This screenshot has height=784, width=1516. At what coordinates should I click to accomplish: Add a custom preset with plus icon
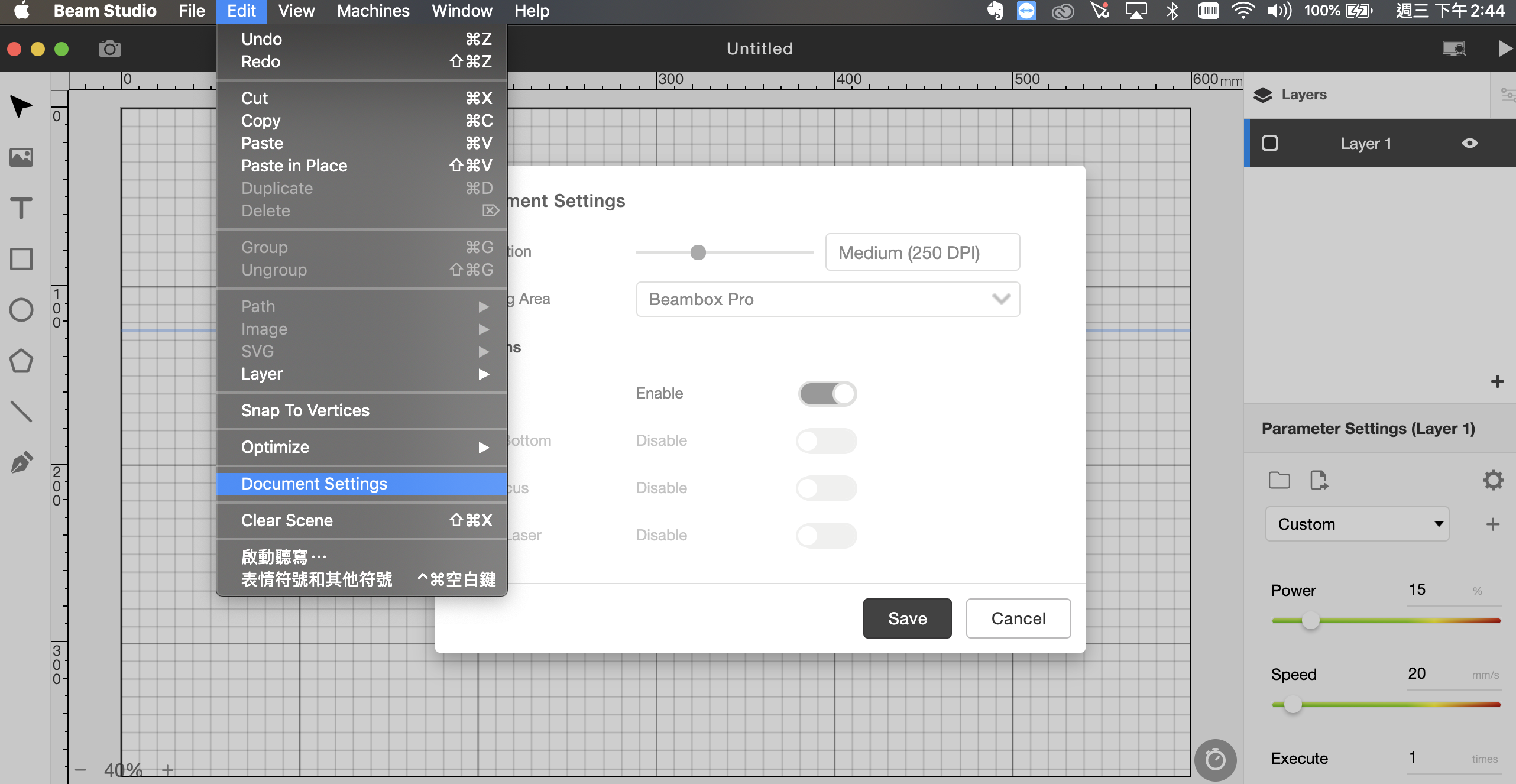[1492, 524]
